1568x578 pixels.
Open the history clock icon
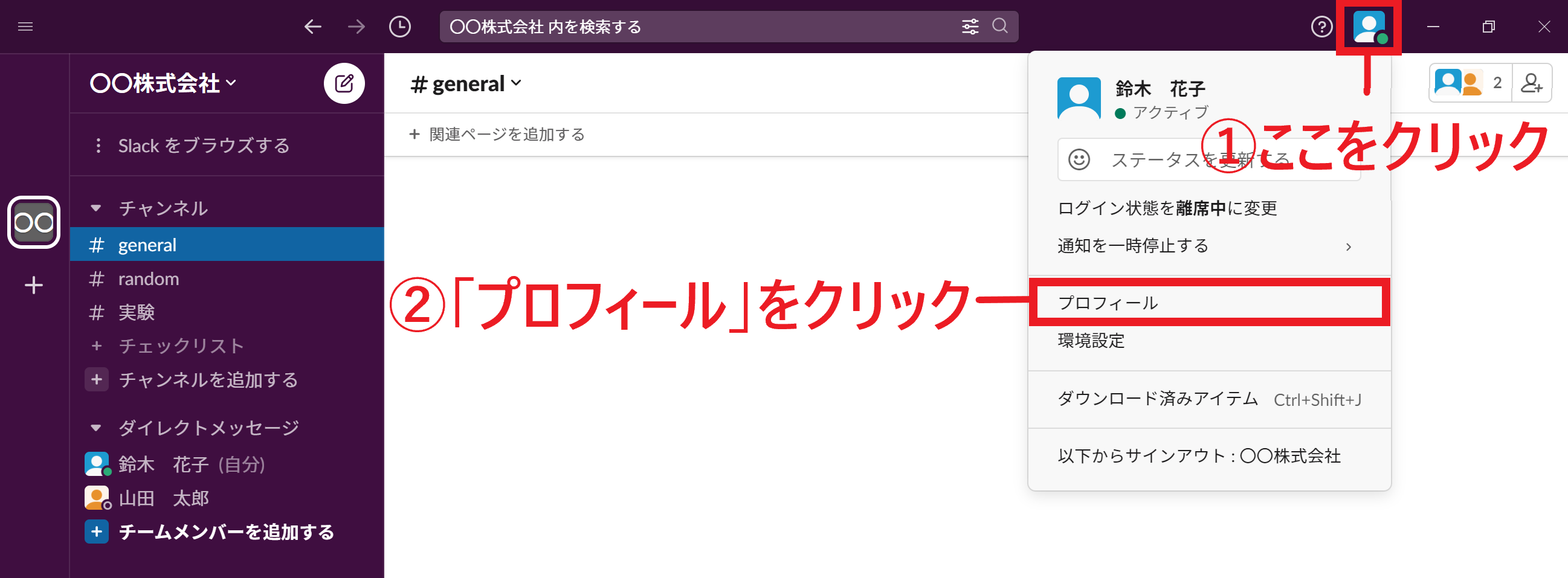point(400,27)
